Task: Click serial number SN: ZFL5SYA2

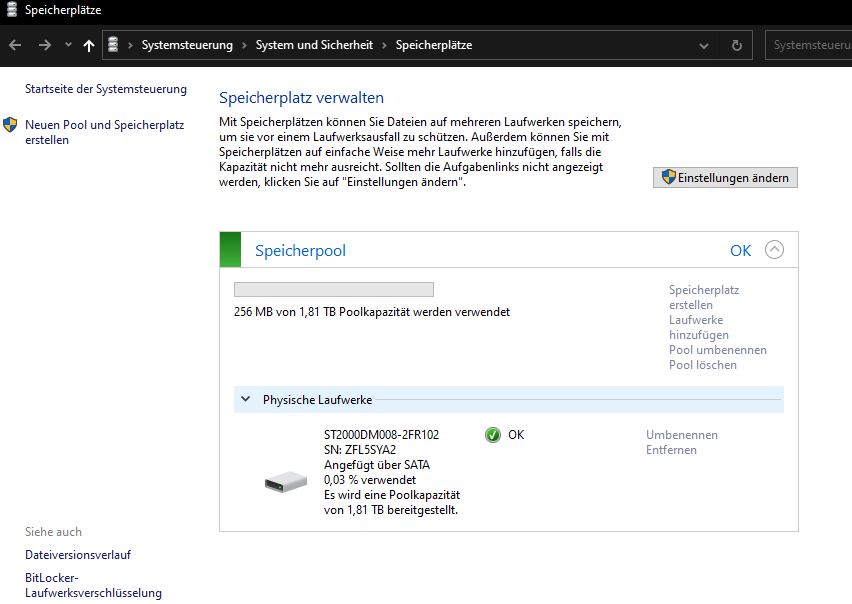Action: tap(360, 450)
